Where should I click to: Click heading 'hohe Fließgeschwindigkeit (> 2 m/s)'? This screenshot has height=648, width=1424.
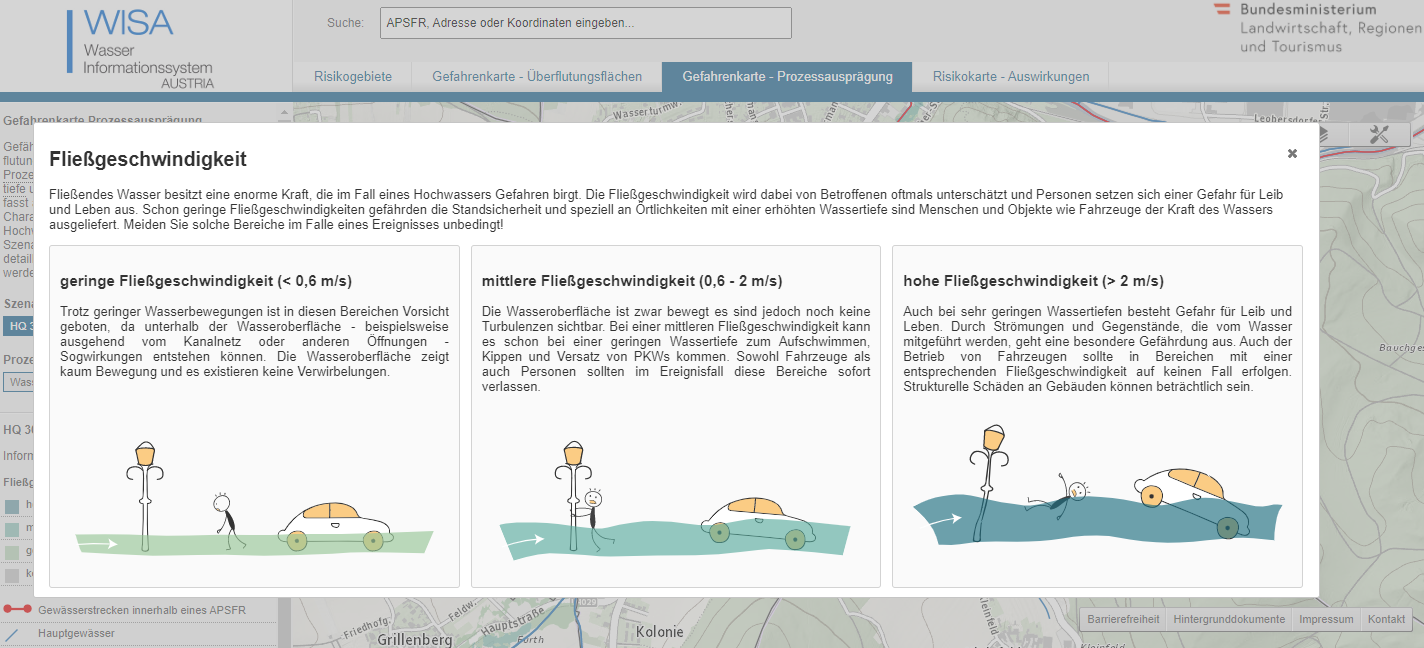coord(1033,281)
